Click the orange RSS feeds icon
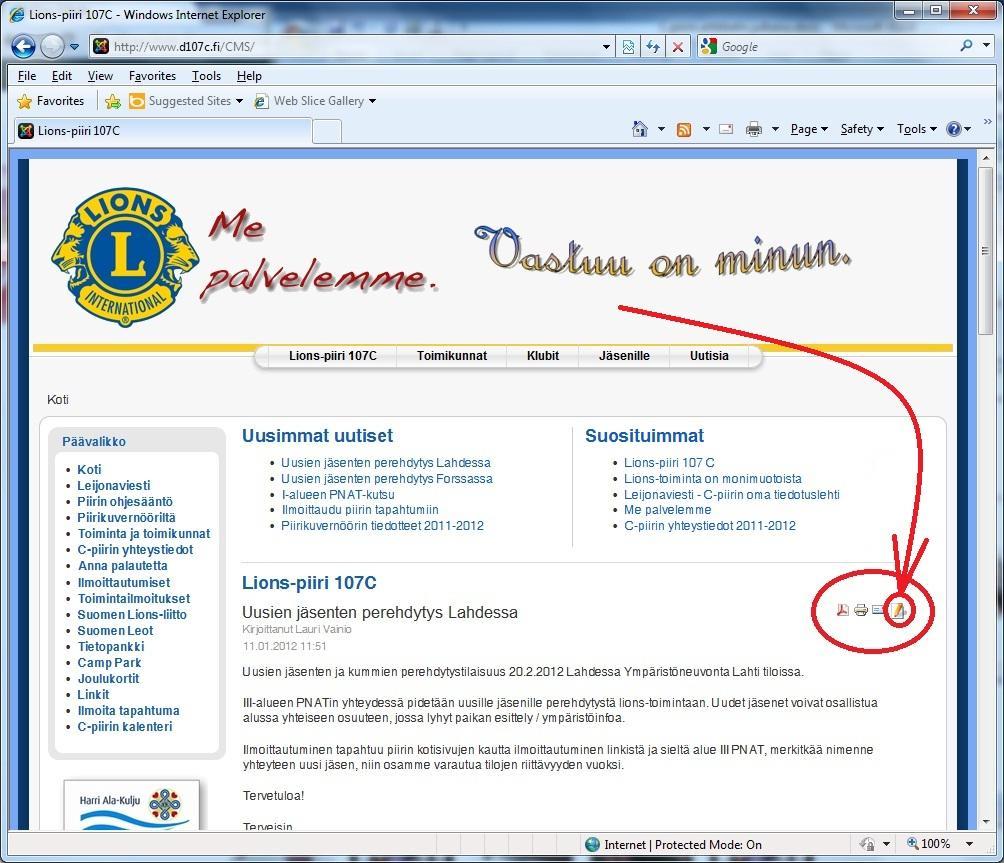Screen dimensions: 1004x863 coord(684,129)
